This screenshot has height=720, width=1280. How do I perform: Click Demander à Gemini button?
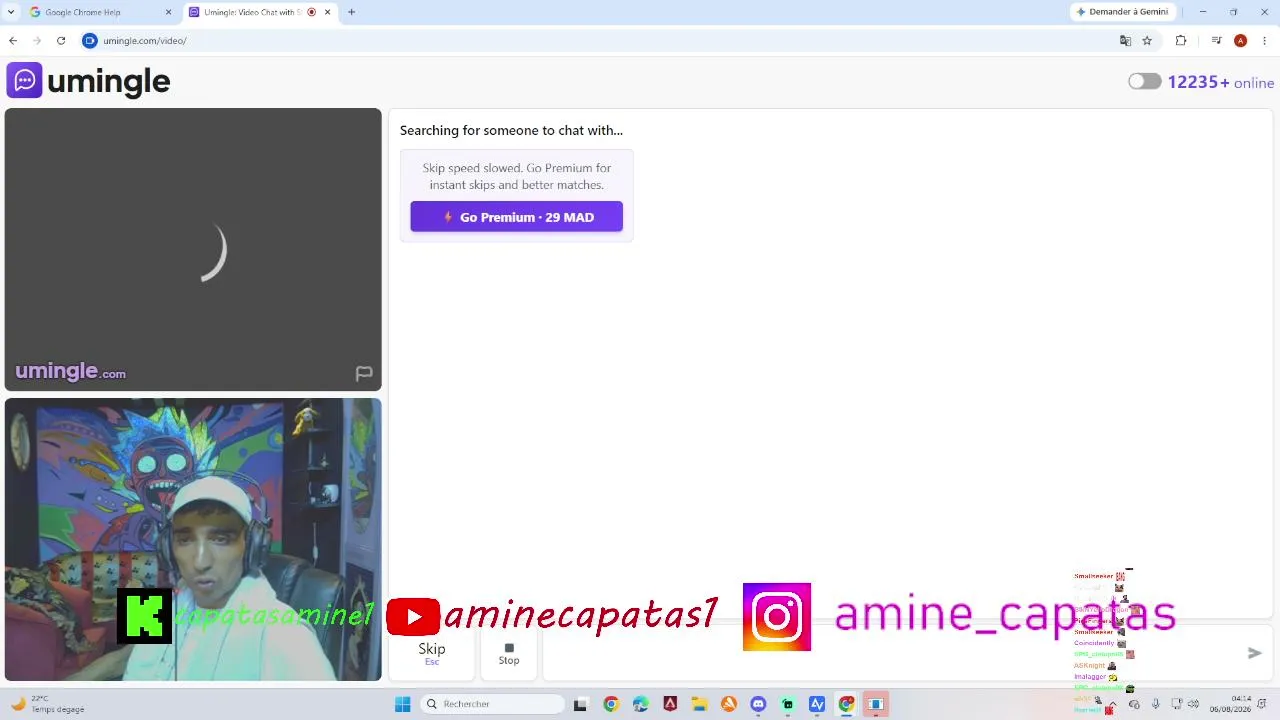click(x=1122, y=12)
